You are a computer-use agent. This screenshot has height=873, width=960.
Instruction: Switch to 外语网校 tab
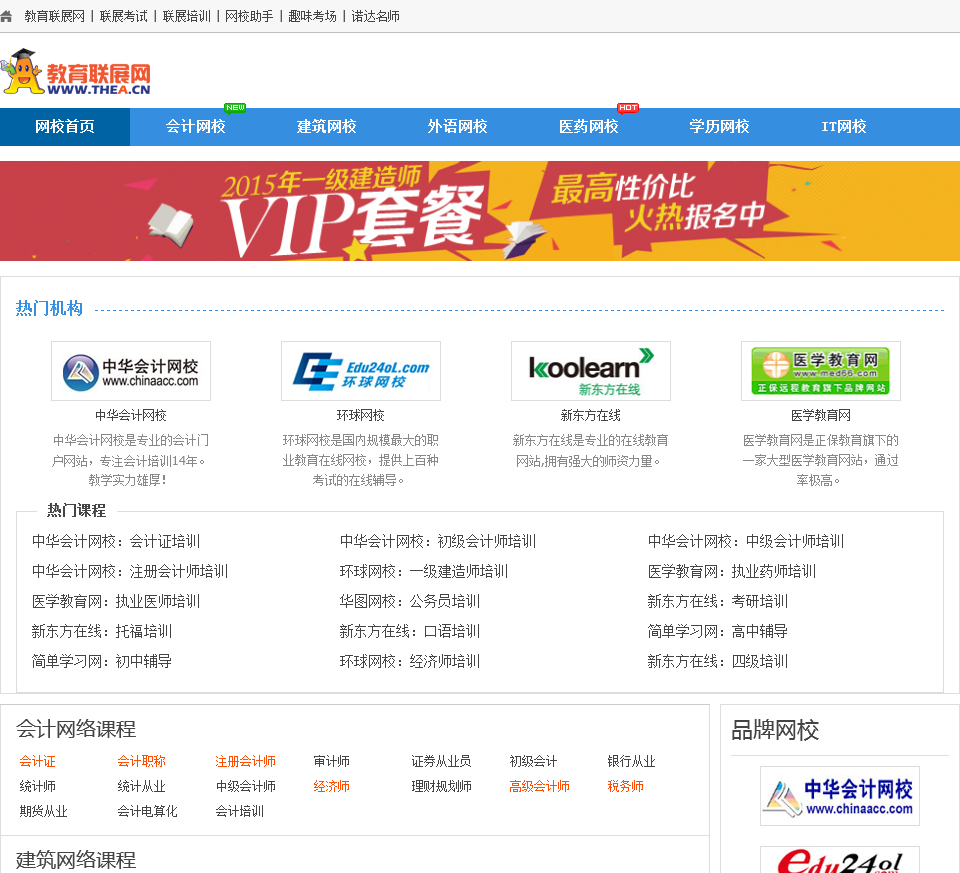(458, 127)
